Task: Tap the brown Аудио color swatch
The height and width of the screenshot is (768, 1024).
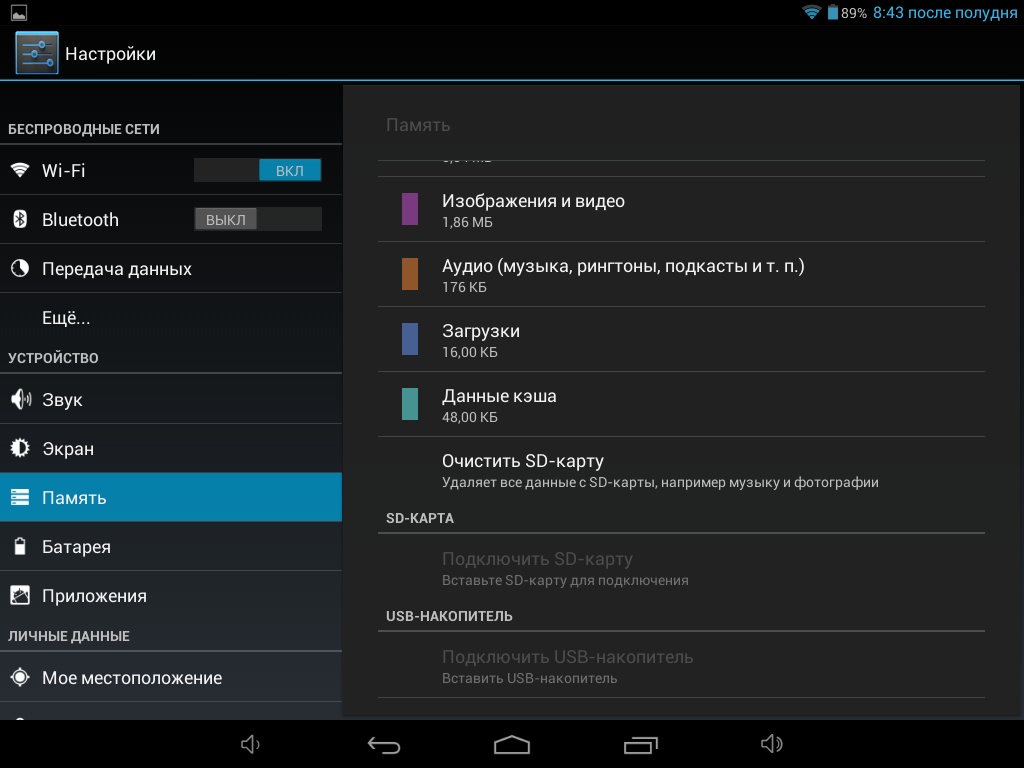Action: pyautogui.click(x=410, y=274)
